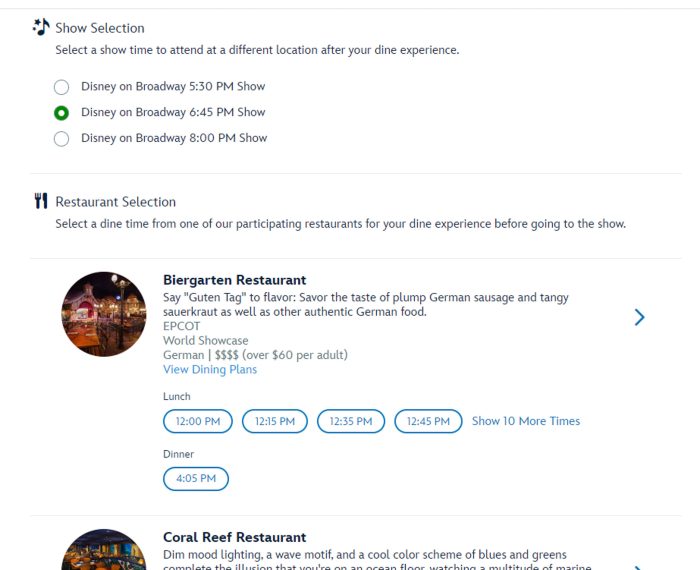
Task: Select the 12:35 PM lunch time
Action: click(351, 422)
